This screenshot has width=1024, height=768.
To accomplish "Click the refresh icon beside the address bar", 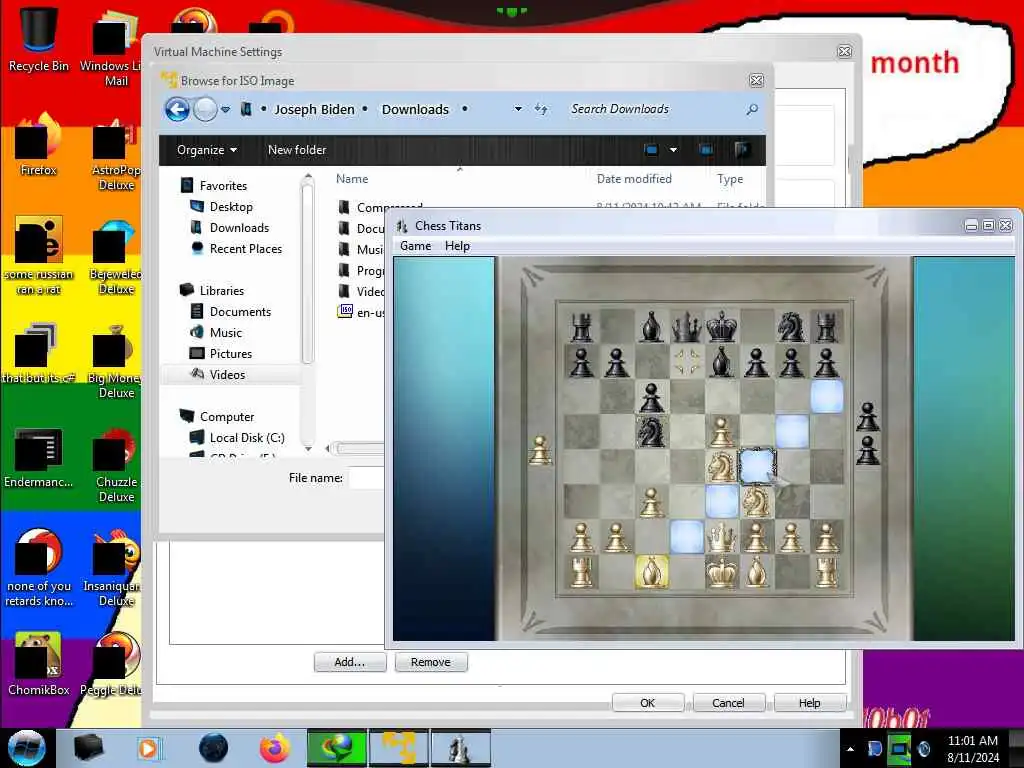I will tap(541, 109).
